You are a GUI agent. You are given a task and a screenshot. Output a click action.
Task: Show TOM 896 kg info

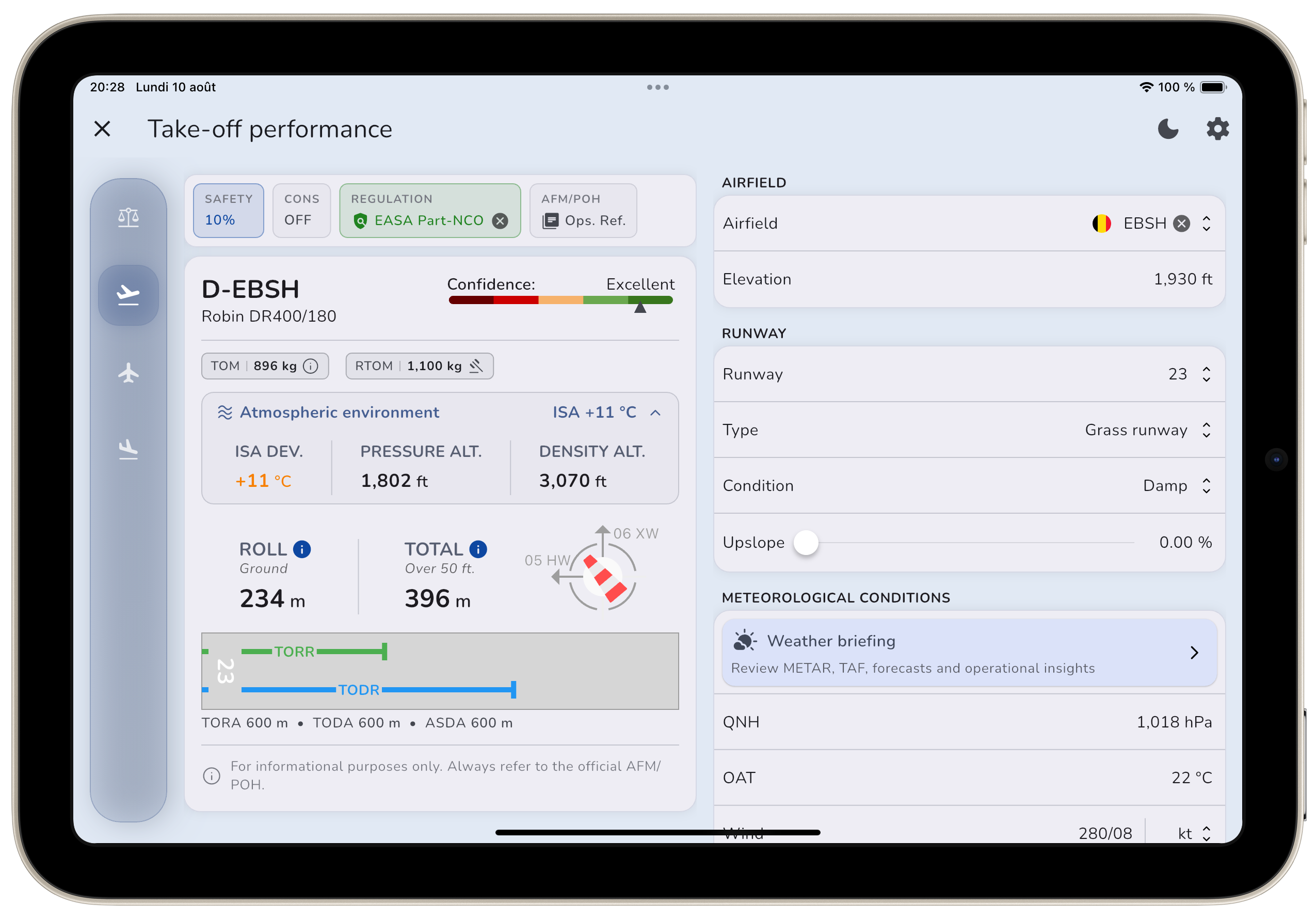[x=311, y=367]
